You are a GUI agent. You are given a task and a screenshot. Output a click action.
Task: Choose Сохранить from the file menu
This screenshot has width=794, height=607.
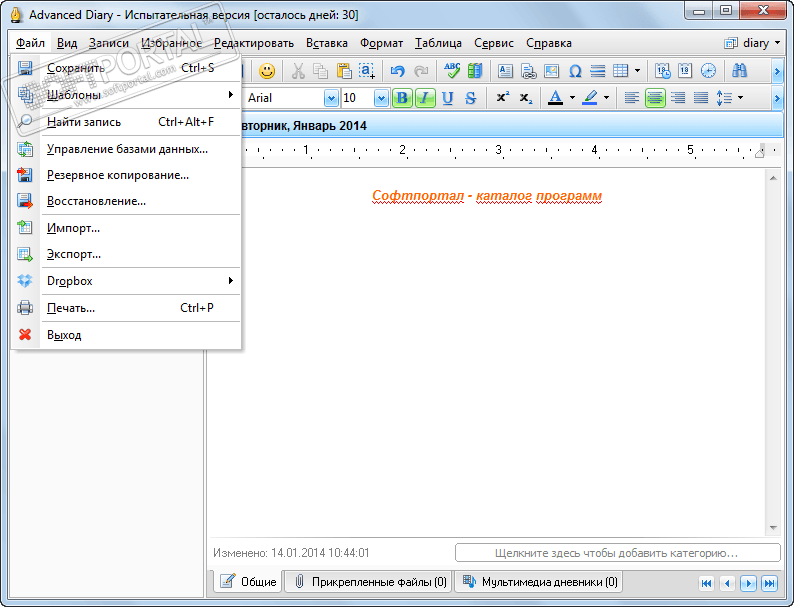[x=125, y=67]
